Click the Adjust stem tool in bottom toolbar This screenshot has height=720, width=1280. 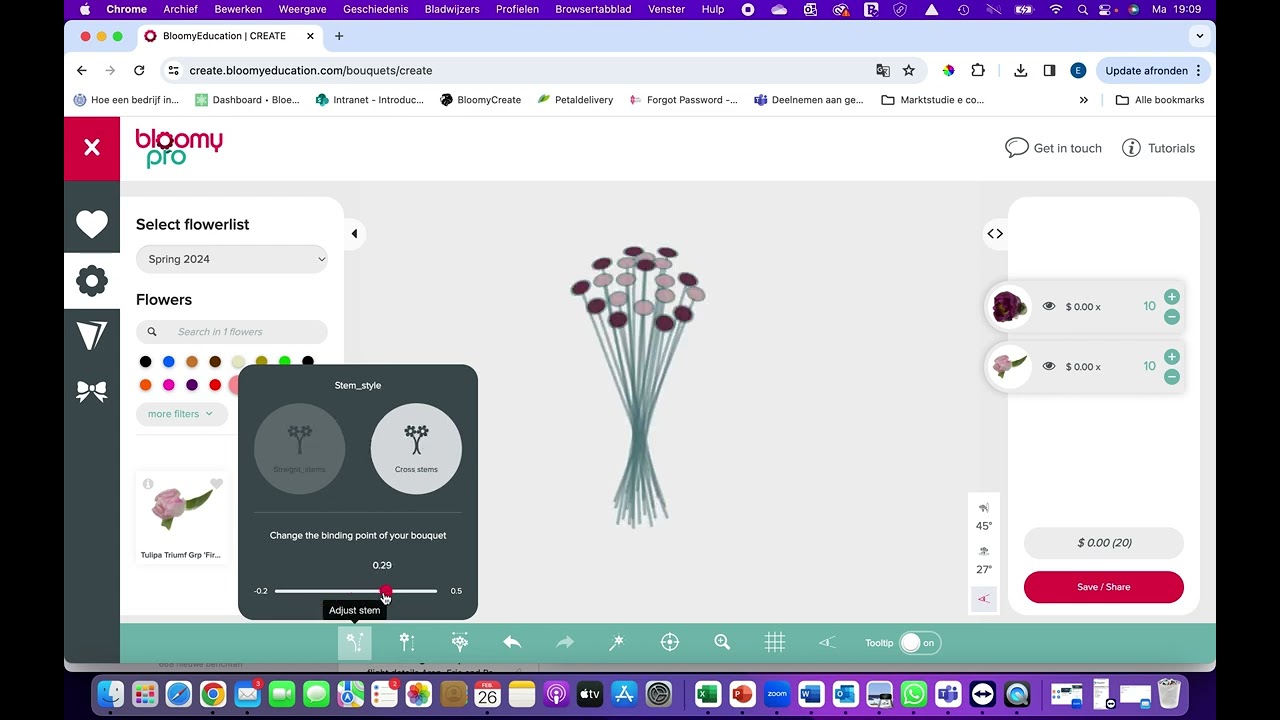coord(354,643)
